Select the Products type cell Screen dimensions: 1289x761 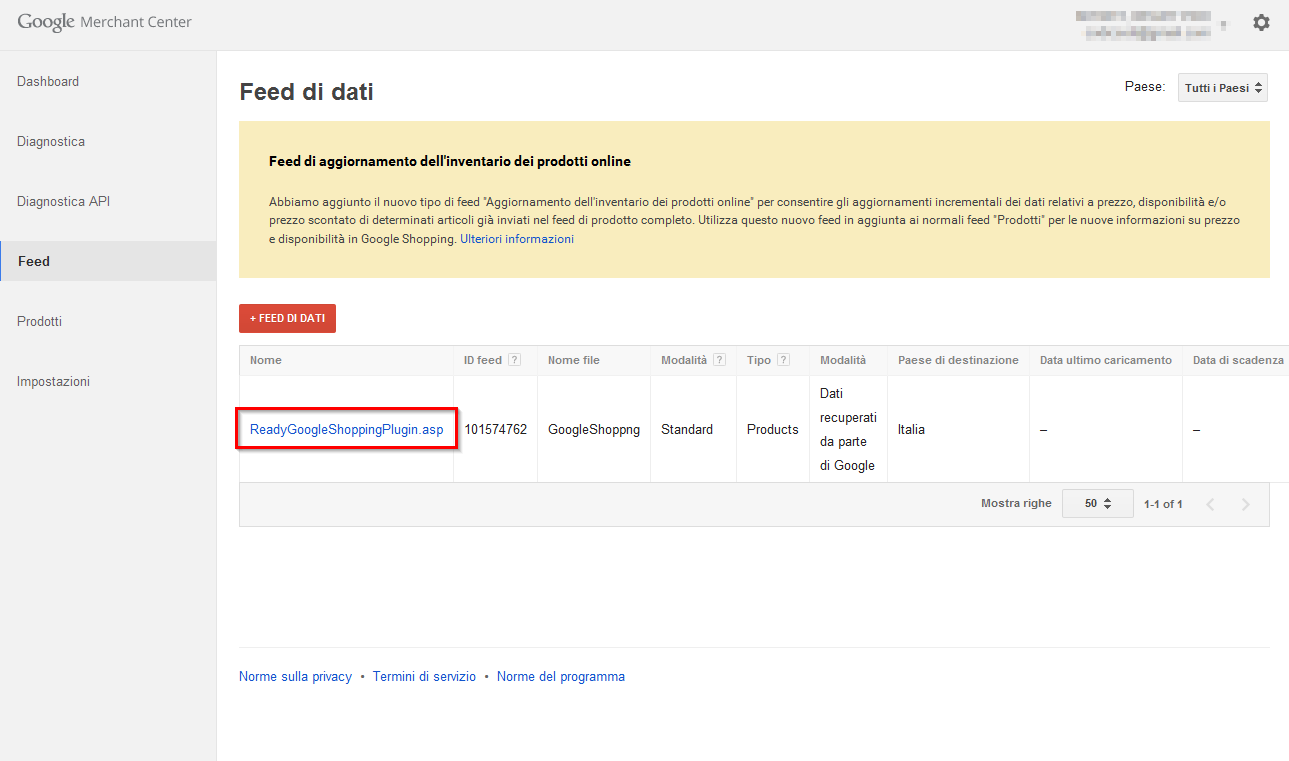click(x=773, y=429)
